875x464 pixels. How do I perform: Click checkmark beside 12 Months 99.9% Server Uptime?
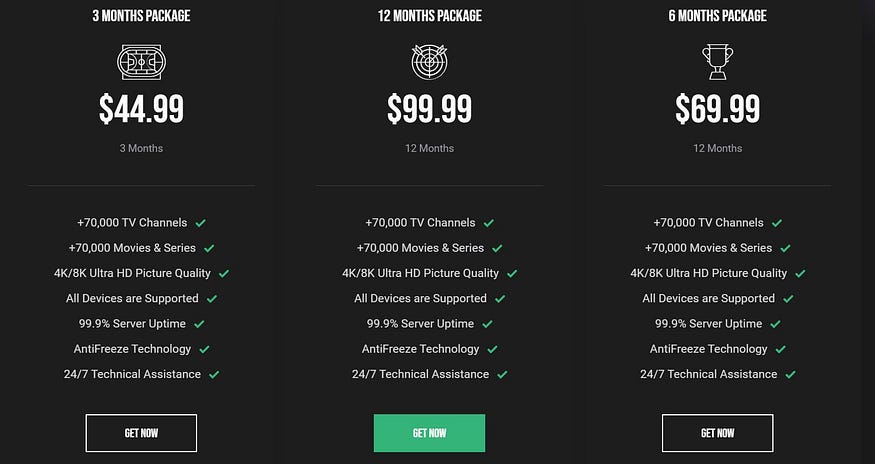click(x=487, y=324)
